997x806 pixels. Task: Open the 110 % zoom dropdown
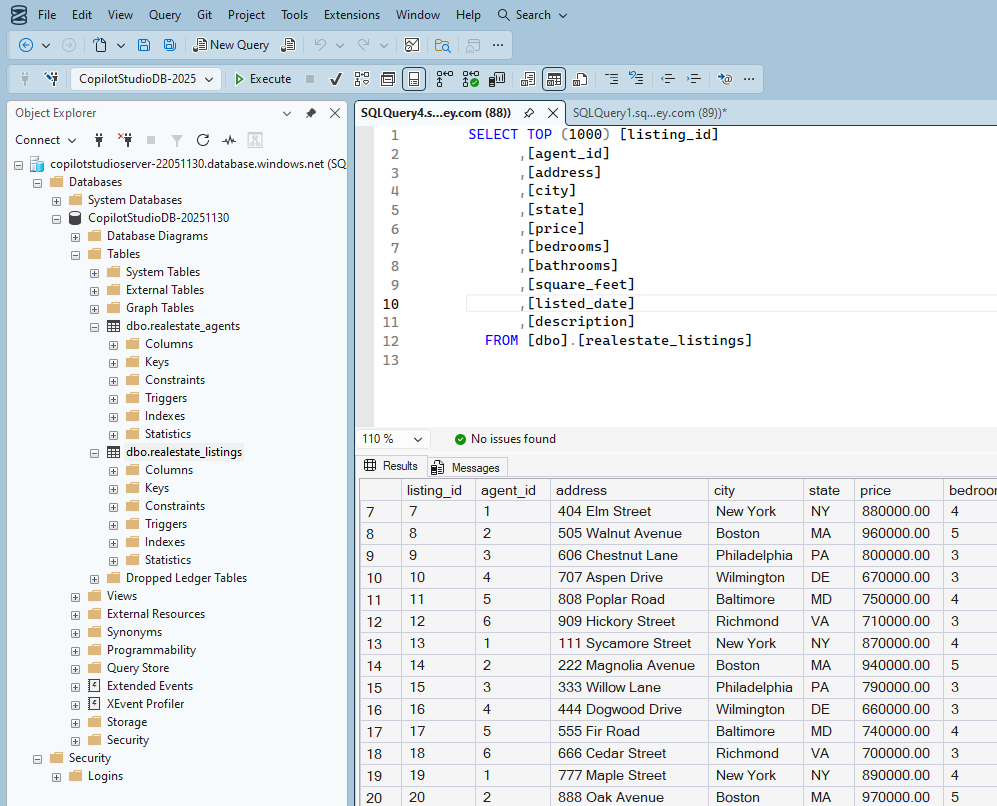pos(419,439)
